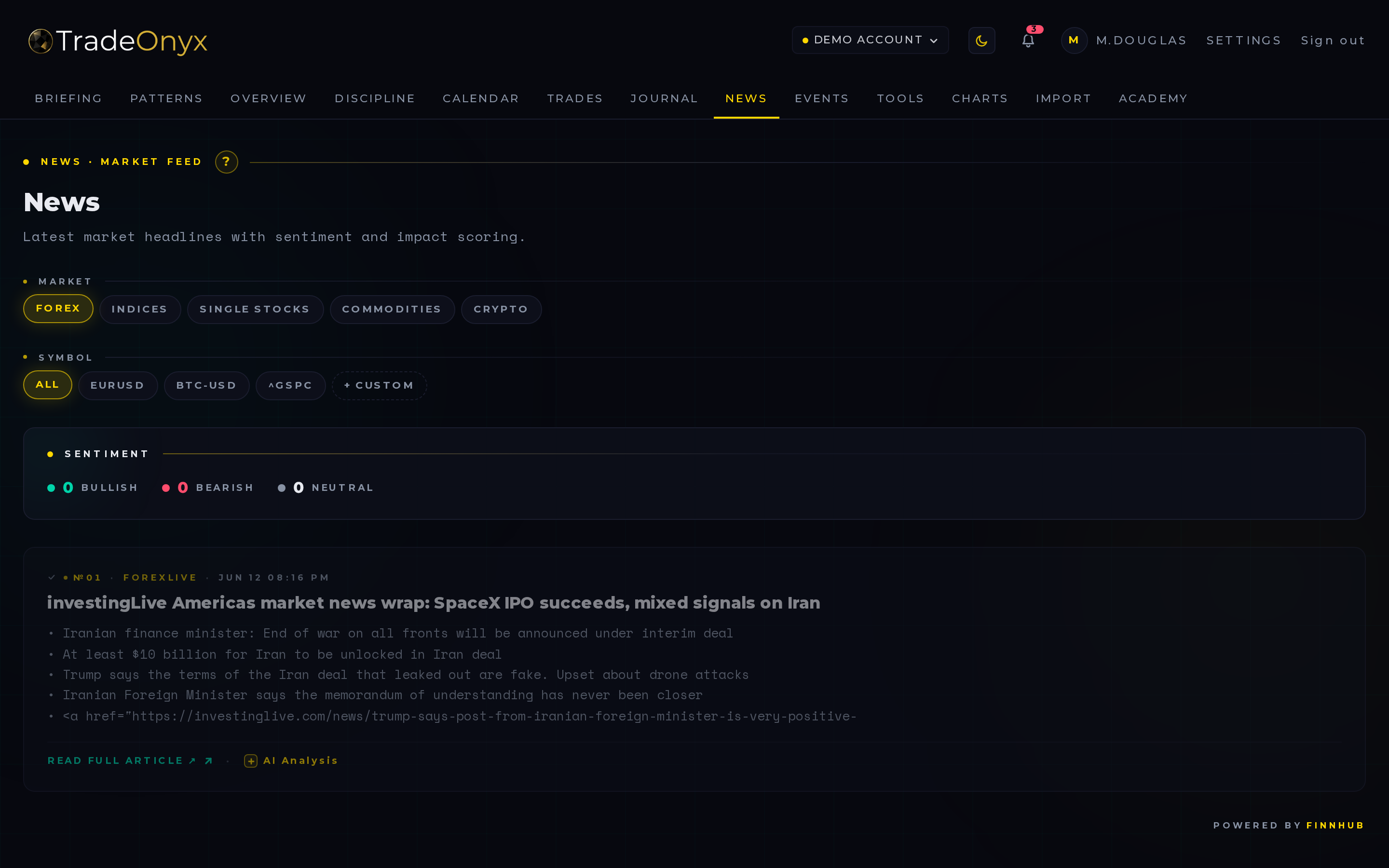Click the $10 billion for Iran bullet
Image resolution: width=1389 pixels, height=868 pixels.
click(x=282, y=654)
